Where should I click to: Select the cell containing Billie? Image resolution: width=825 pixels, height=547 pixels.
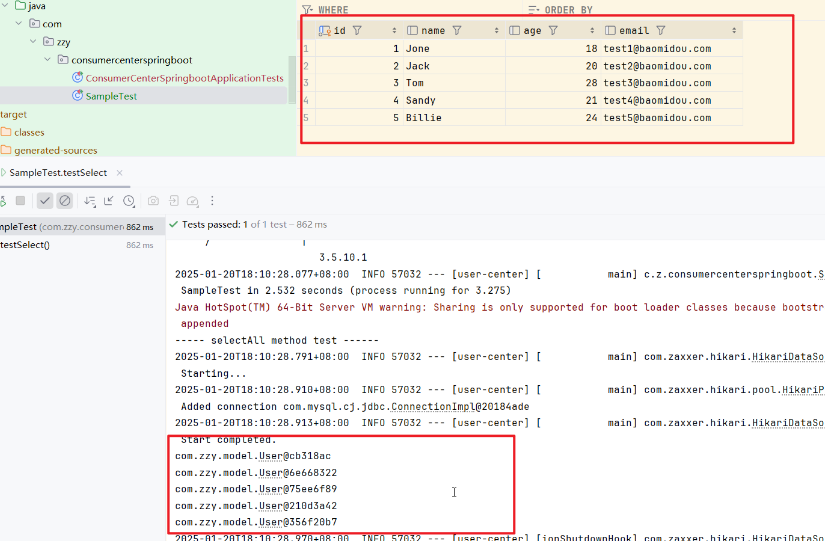(455, 117)
